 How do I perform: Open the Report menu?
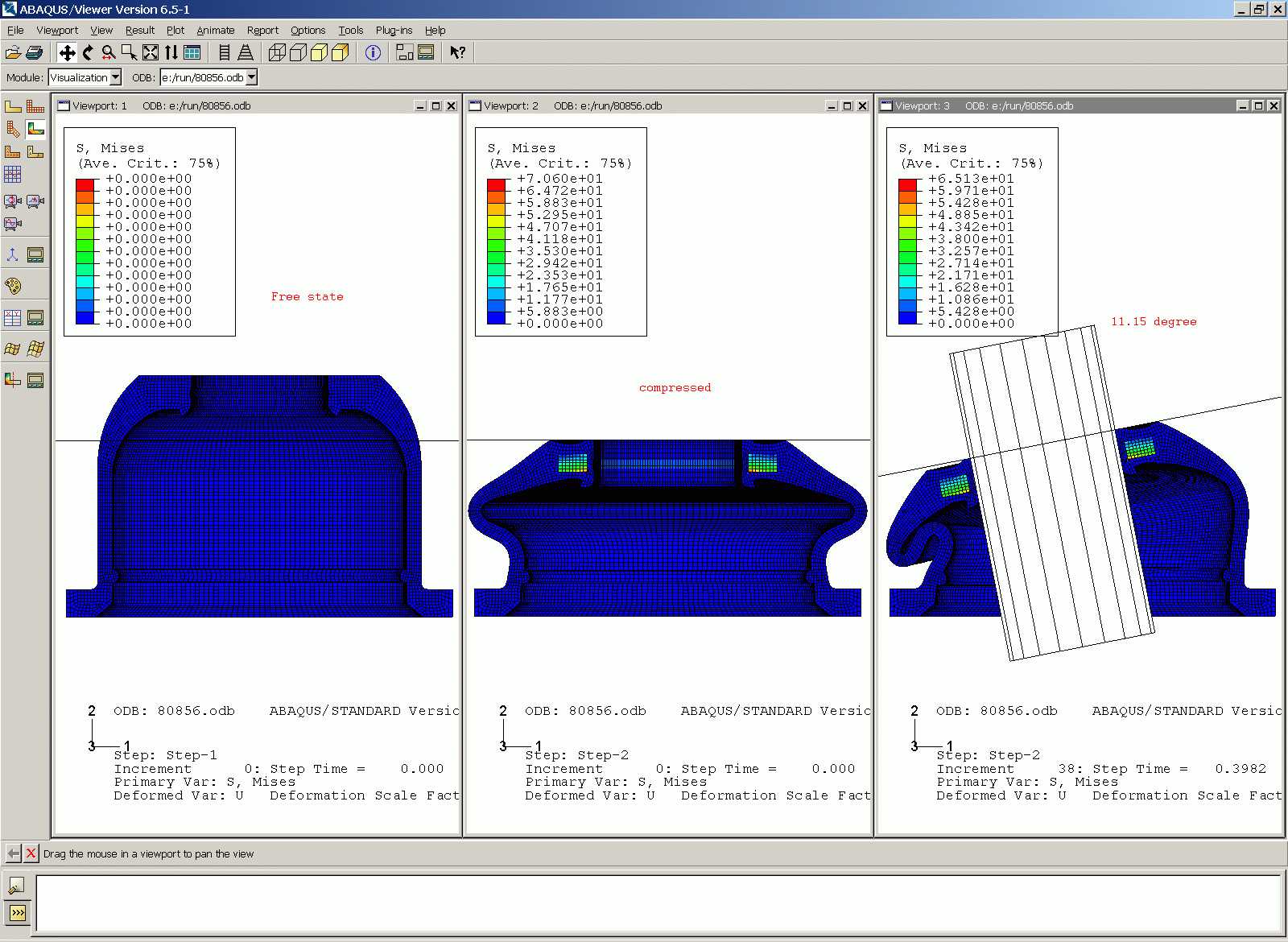262,31
